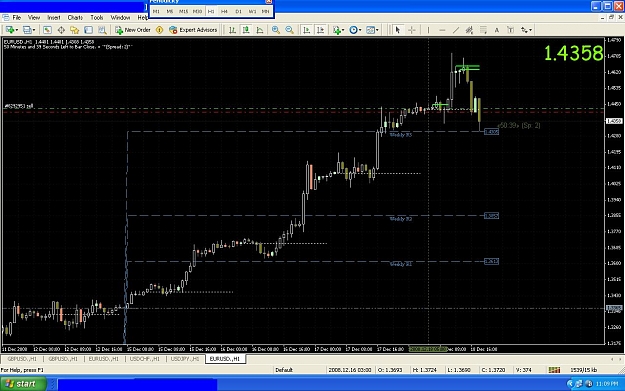This screenshot has height=391, width=625.
Task: Select the text A drawing tool
Action: [497, 30]
